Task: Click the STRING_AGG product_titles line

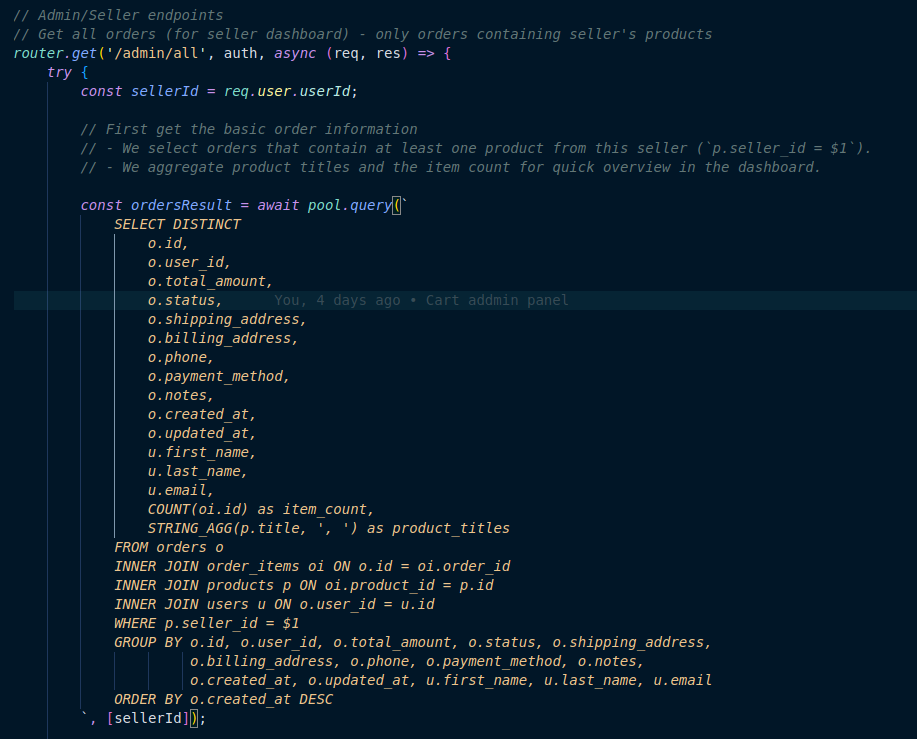Action: click(x=328, y=528)
